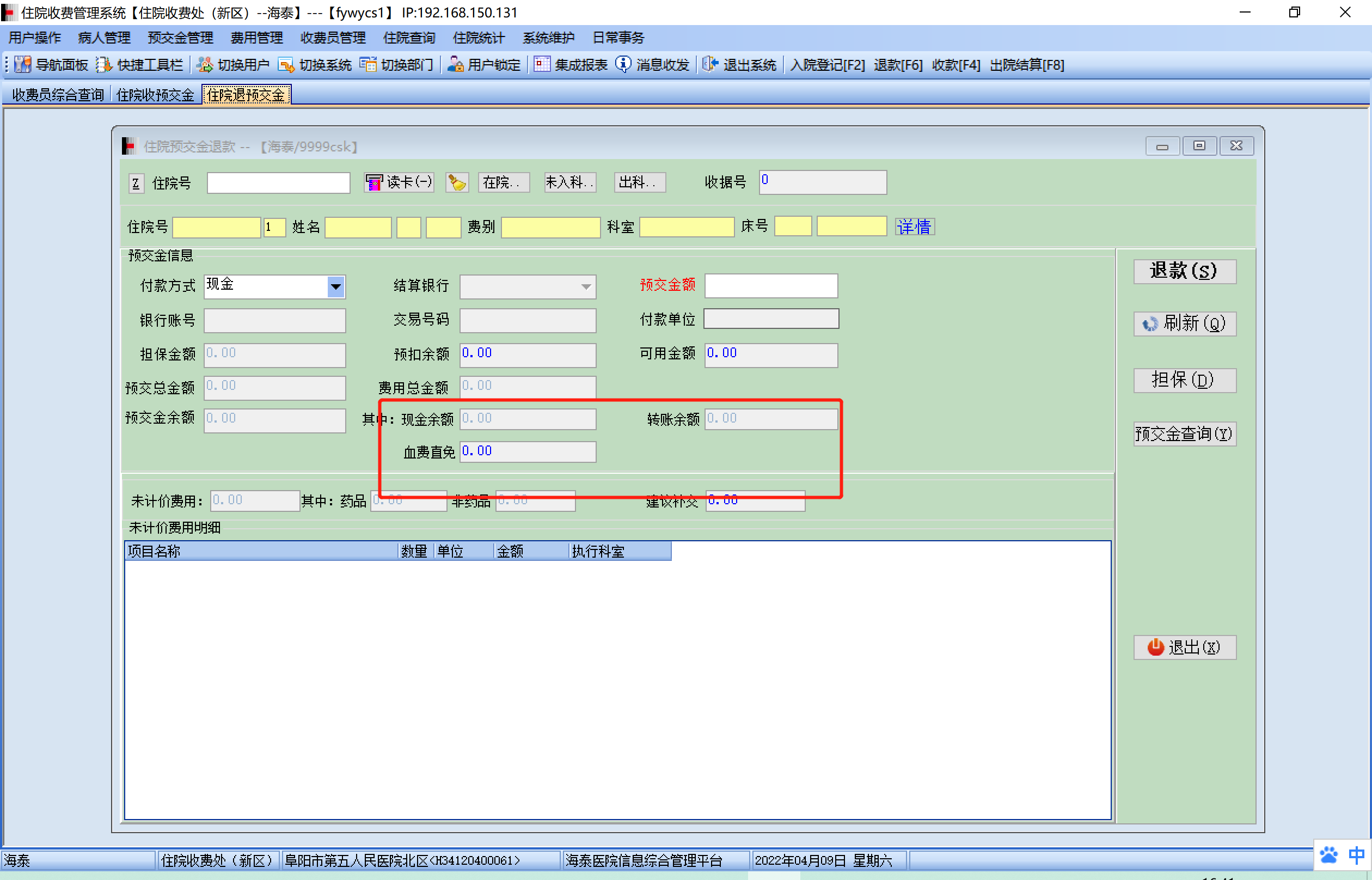1372x880 pixels.
Task: Click the switch system (切换系统) icon
Action: coord(286,65)
